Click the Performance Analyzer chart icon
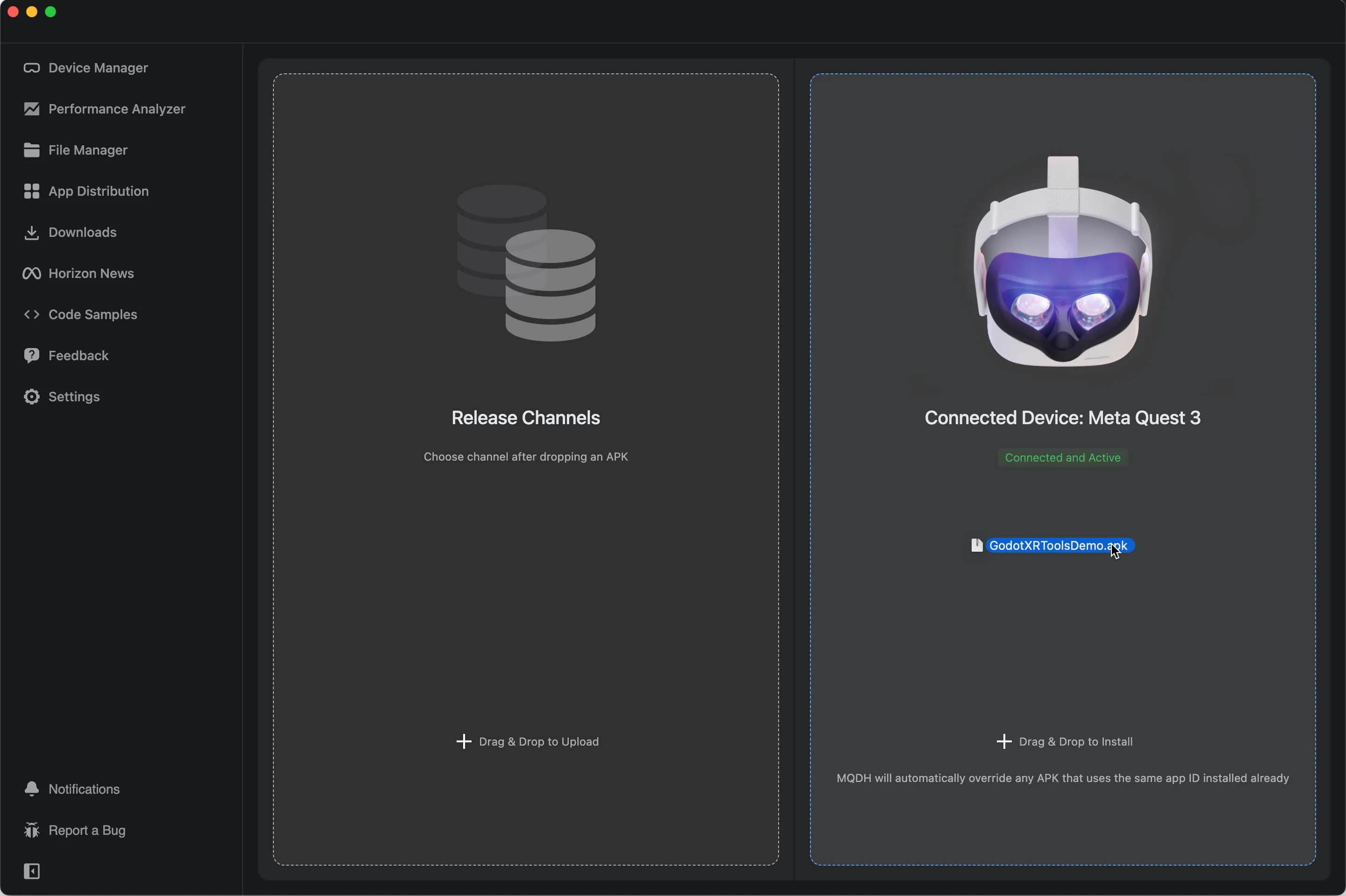 (31, 109)
